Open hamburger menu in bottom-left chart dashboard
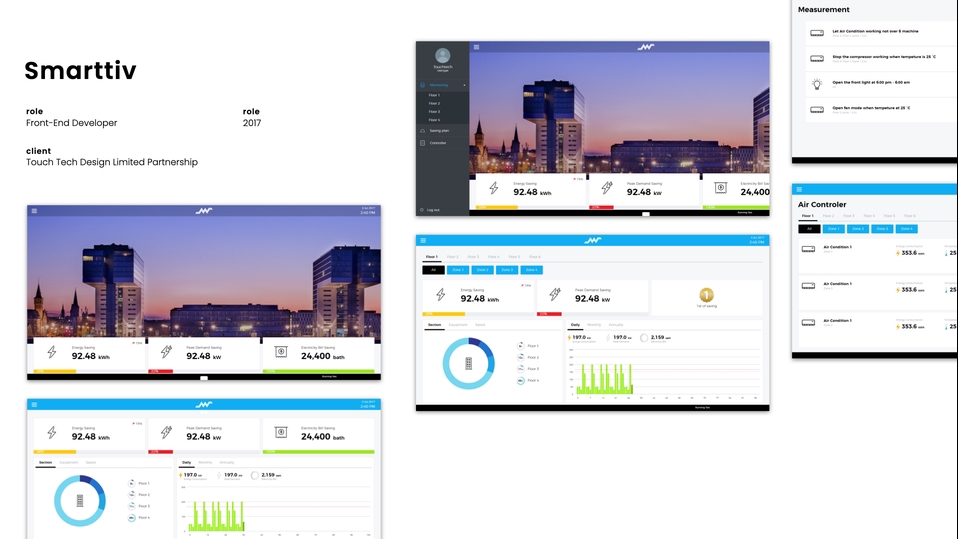The image size is (958, 539). click(x=34, y=405)
